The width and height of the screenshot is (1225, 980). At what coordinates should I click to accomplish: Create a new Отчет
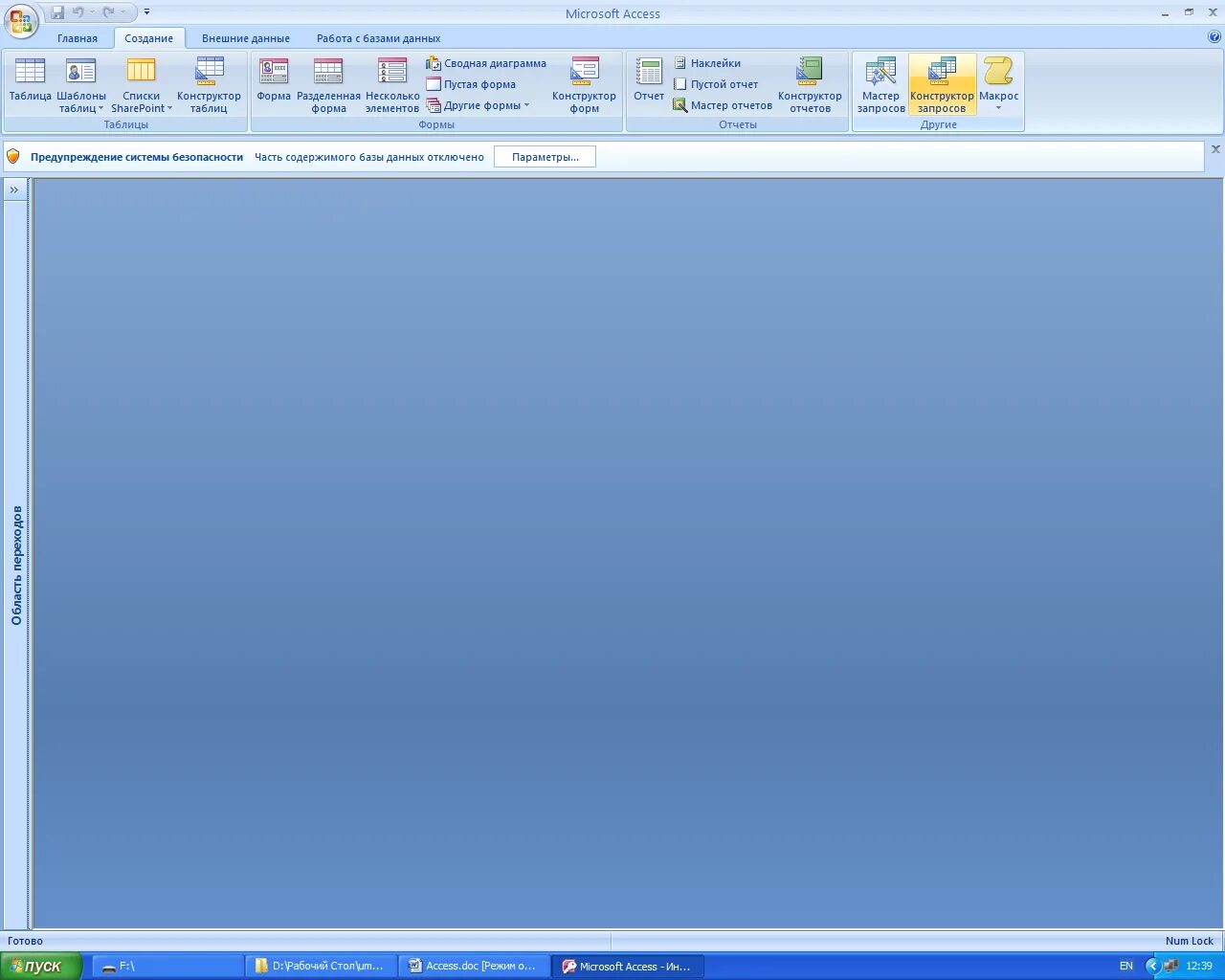tap(649, 85)
